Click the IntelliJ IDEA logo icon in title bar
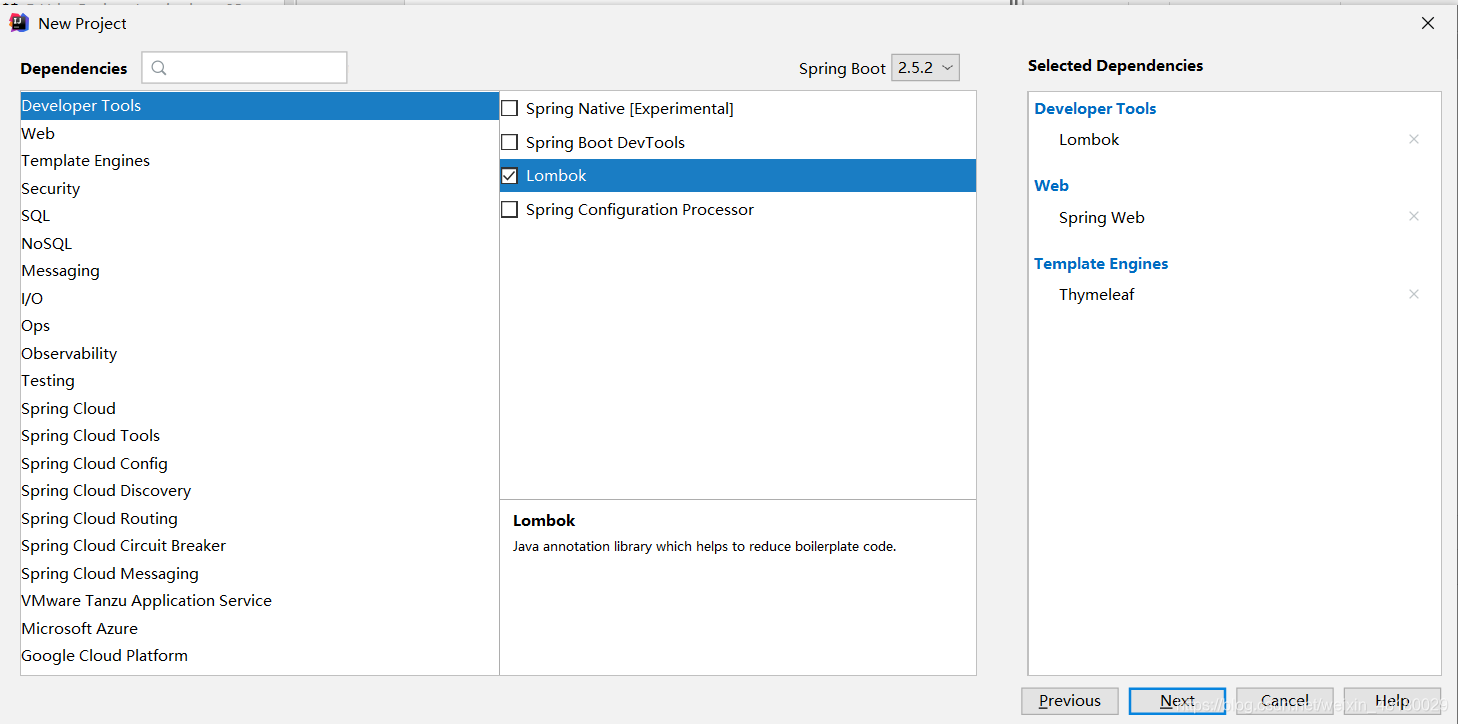 (19, 23)
